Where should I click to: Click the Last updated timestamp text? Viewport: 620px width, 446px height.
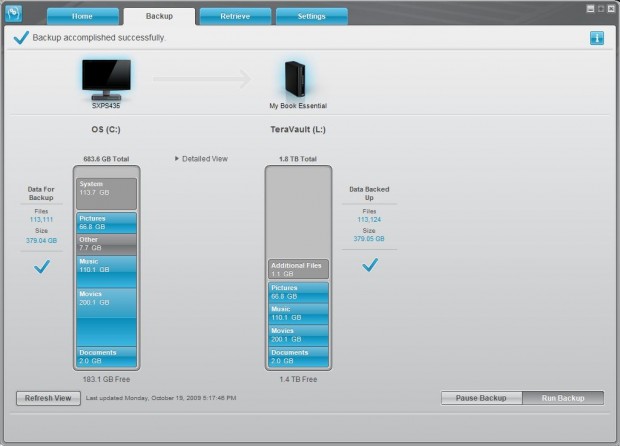click(x=161, y=398)
